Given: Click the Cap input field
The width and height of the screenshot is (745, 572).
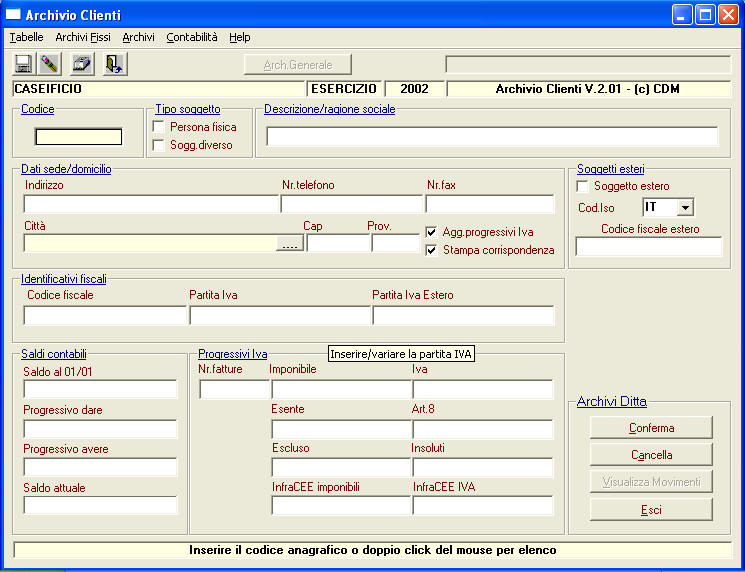Looking at the screenshot, I should click(338, 243).
